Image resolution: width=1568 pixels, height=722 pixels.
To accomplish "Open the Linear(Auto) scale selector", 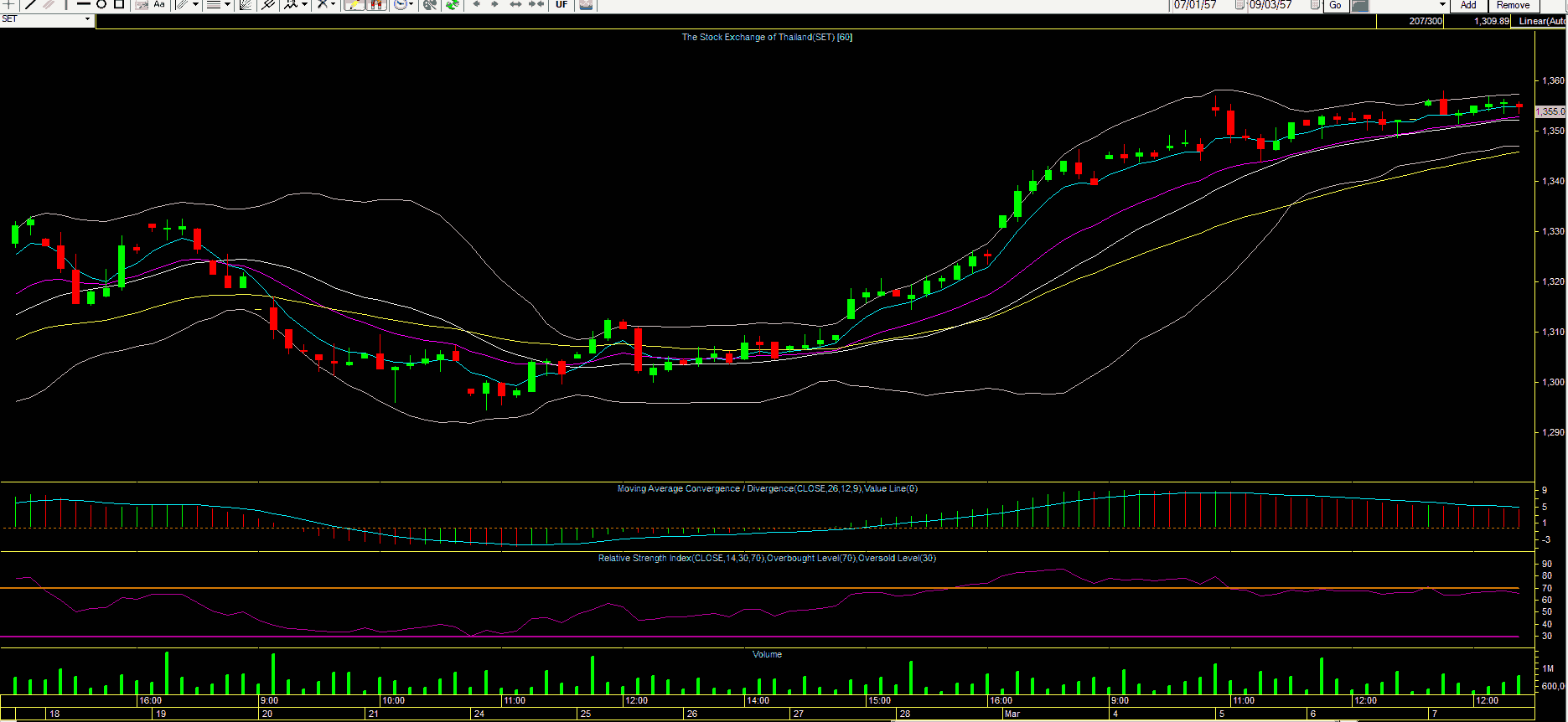I will click(1540, 21).
